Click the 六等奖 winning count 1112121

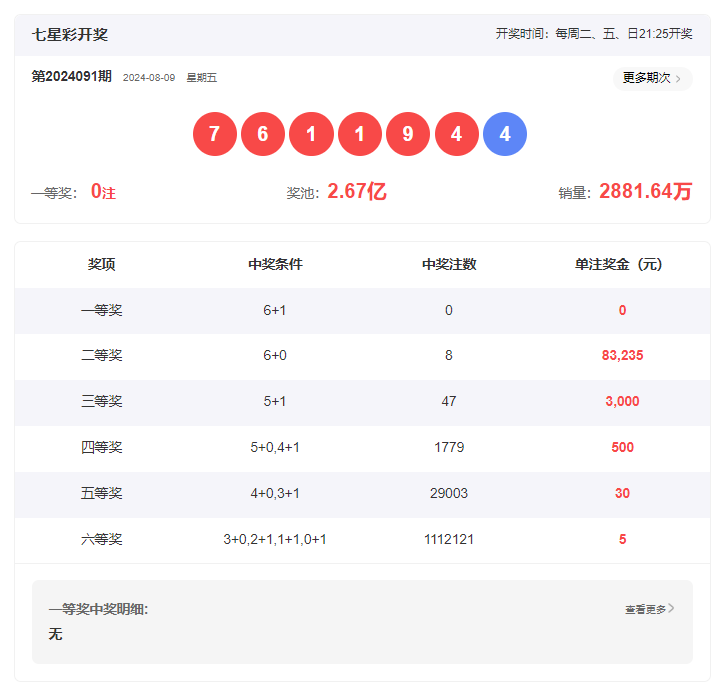pos(449,540)
